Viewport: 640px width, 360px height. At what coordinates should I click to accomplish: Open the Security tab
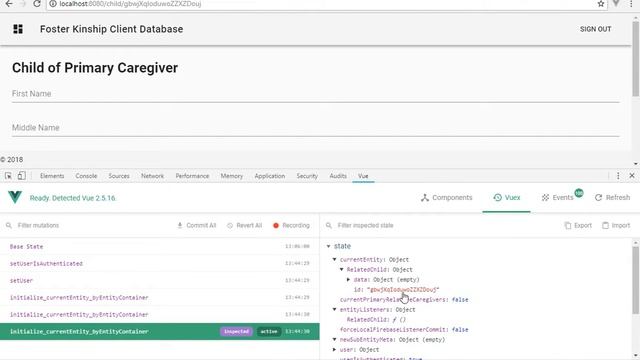[307, 176]
